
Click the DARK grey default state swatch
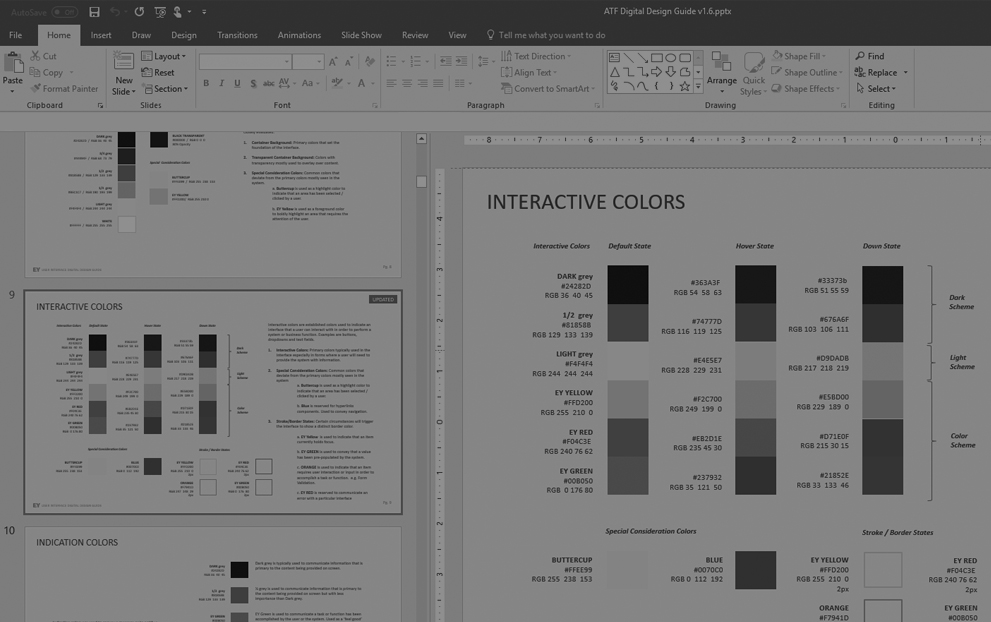pyautogui.click(x=628, y=284)
